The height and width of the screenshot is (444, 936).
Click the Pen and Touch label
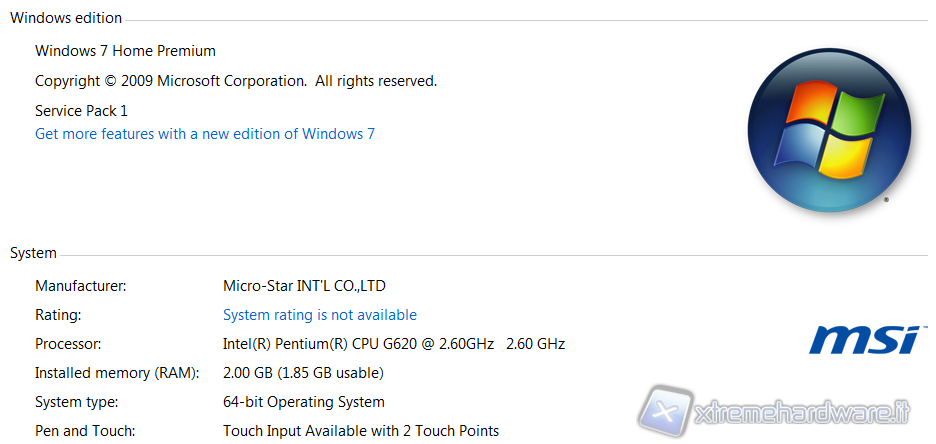(x=85, y=431)
